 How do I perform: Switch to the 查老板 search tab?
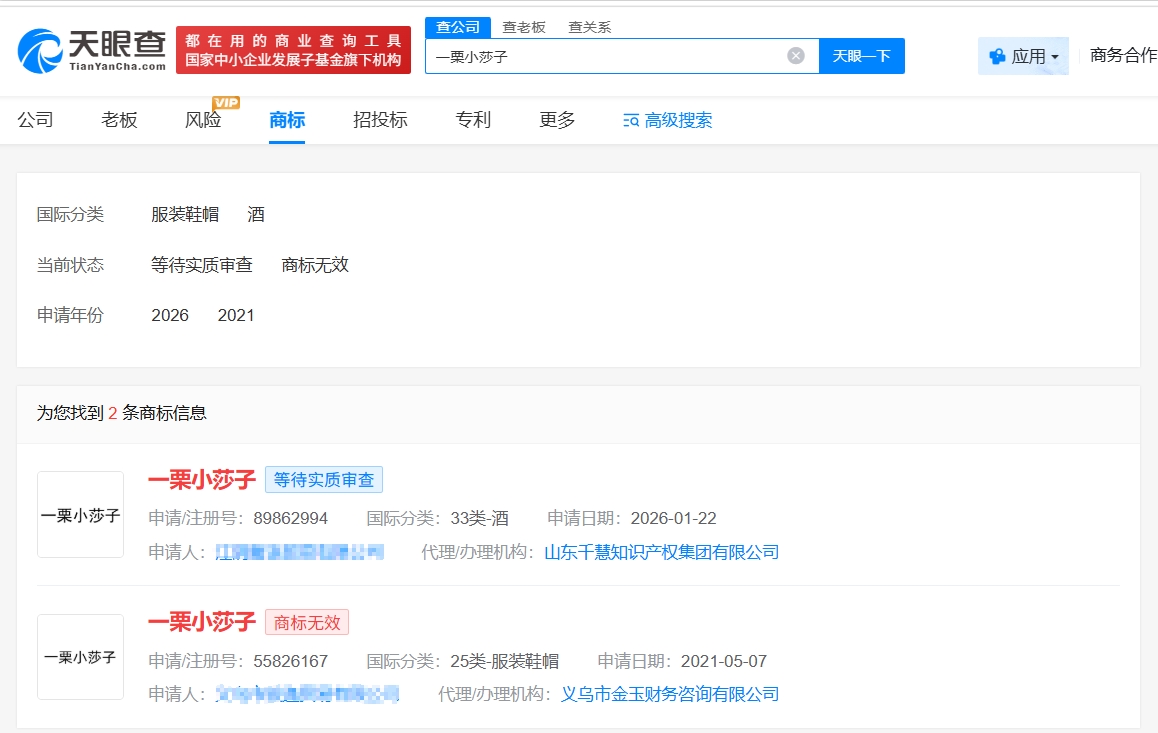pyautogui.click(x=524, y=27)
